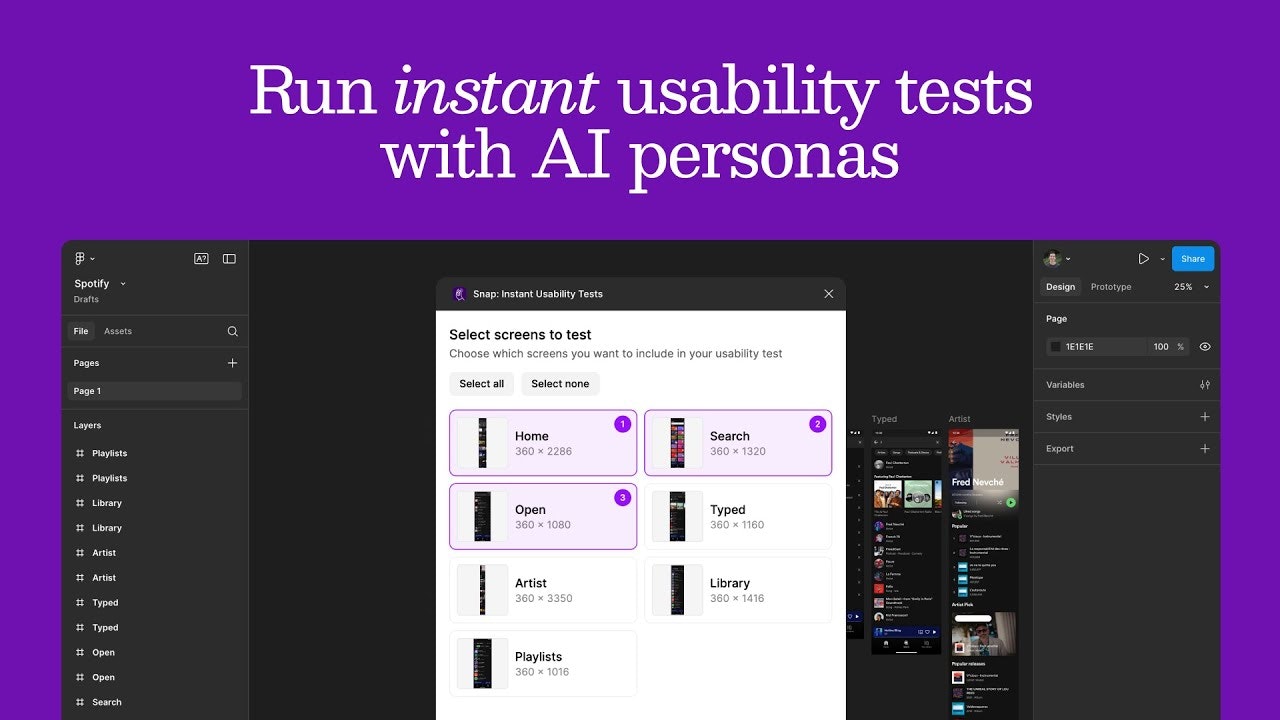Click the AI text tool icon in left panel header
Screen dimensions: 1280x720
pyautogui.click(x=201, y=258)
